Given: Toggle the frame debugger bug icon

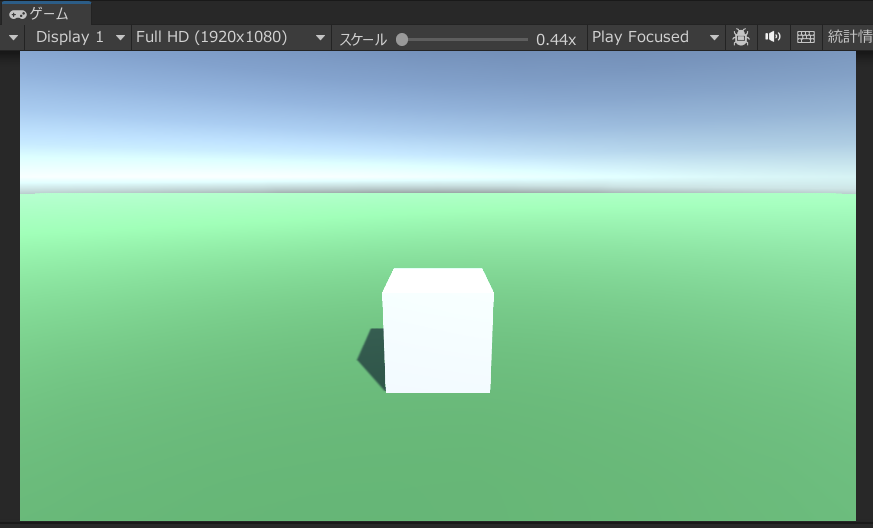Looking at the screenshot, I should (x=741, y=37).
